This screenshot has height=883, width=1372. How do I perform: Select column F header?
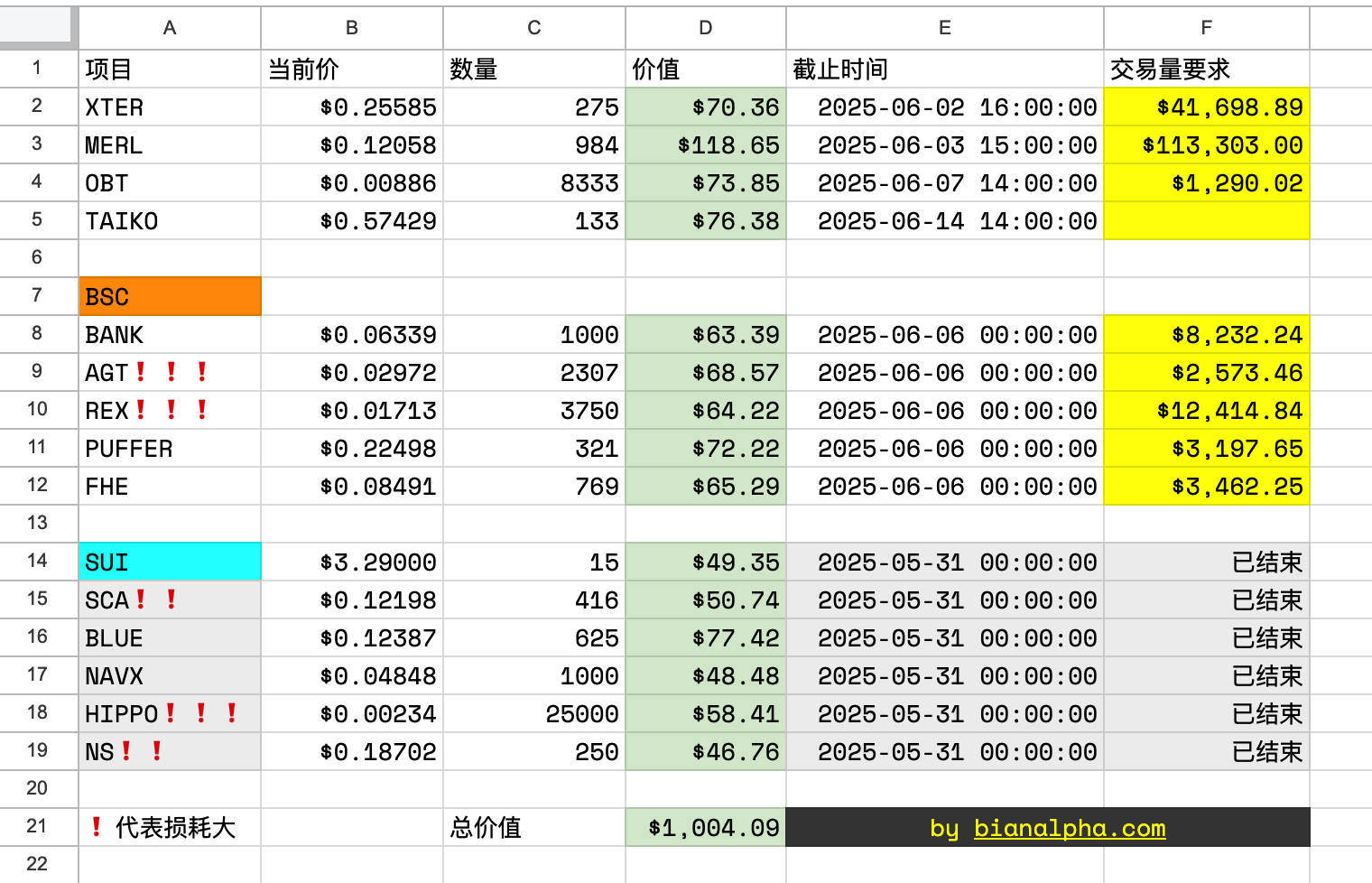(x=1206, y=27)
